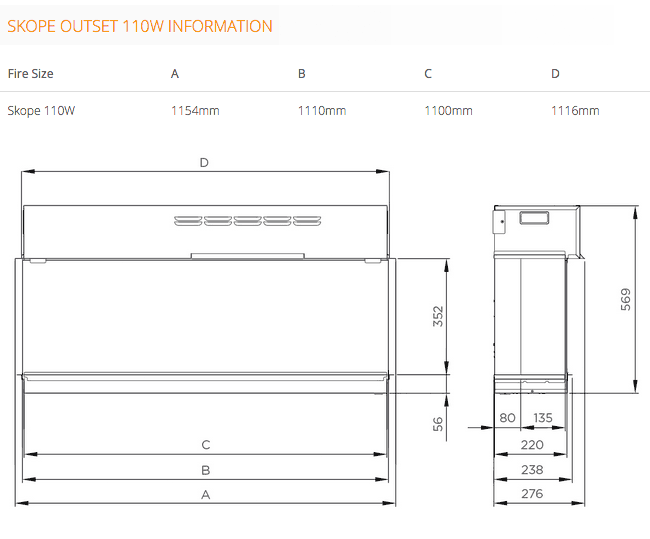This screenshot has height=539, width=650.
Task: Click the '220' depth dimension label
Action: tap(532, 445)
